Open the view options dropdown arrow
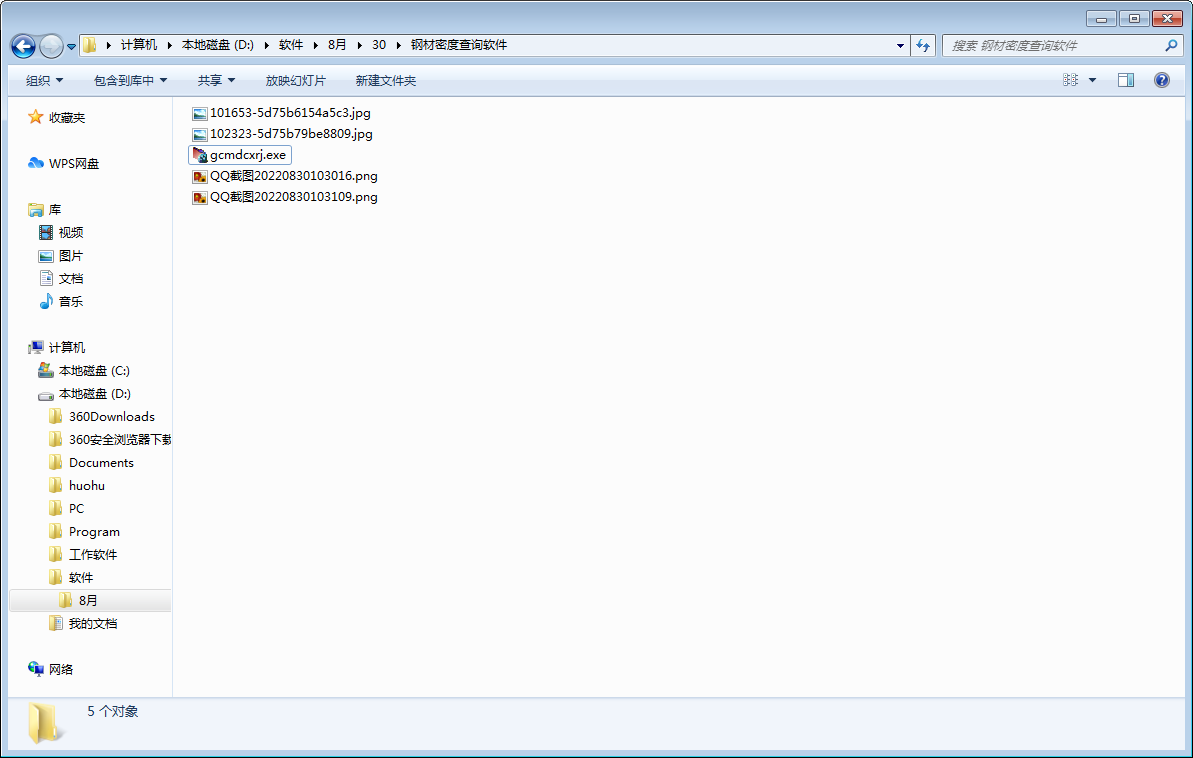Viewport: 1193px width, 758px height. coord(1093,80)
